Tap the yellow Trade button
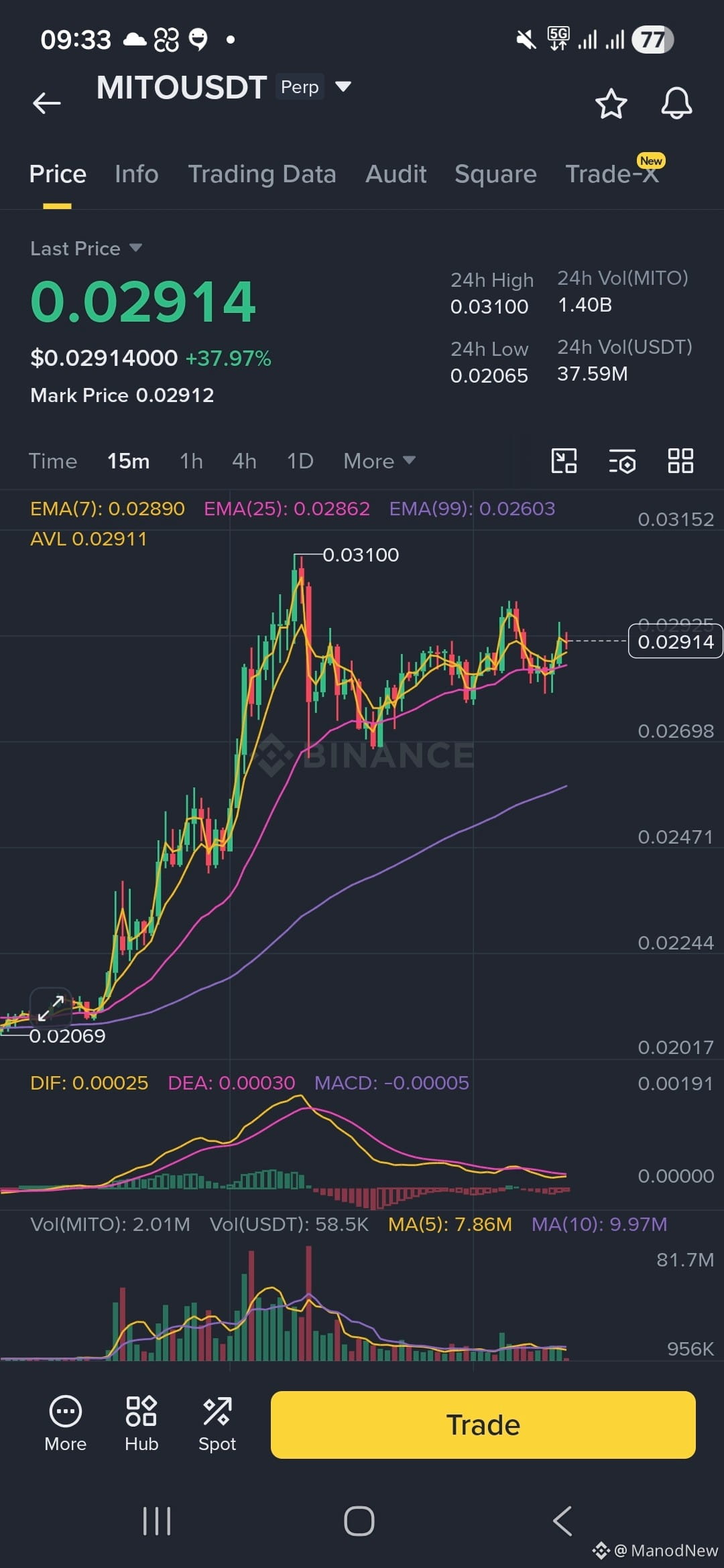This screenshot has width=724, height=1568. click(483, 1425)
